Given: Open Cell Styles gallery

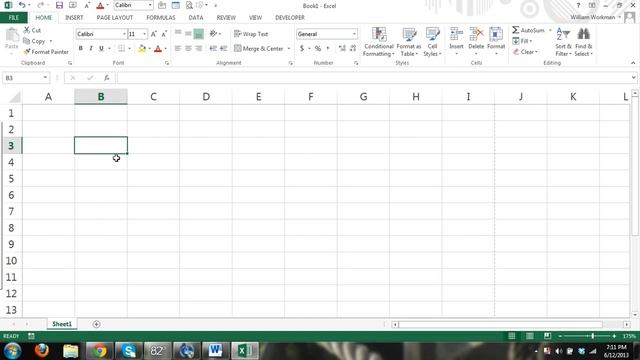Looking at the screenshot, I should (x=432, y=42).
